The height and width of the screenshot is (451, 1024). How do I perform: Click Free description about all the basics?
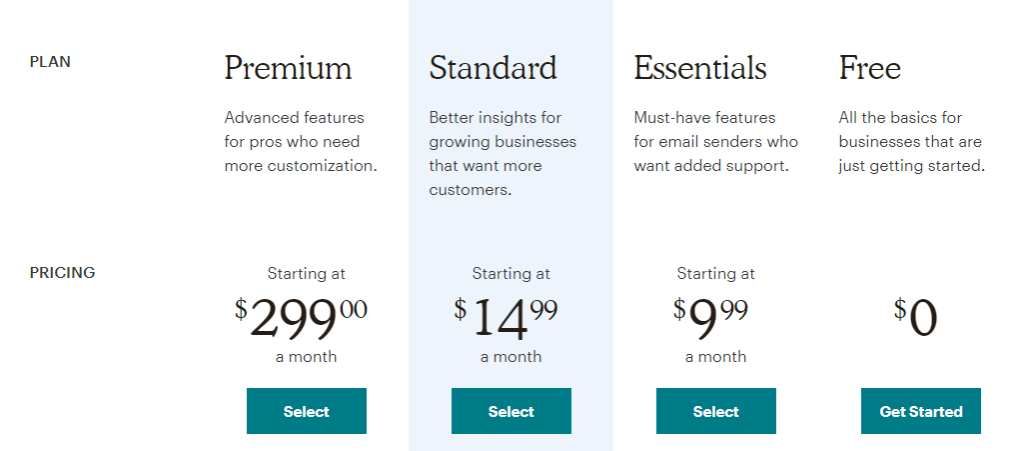pos(911,141)
